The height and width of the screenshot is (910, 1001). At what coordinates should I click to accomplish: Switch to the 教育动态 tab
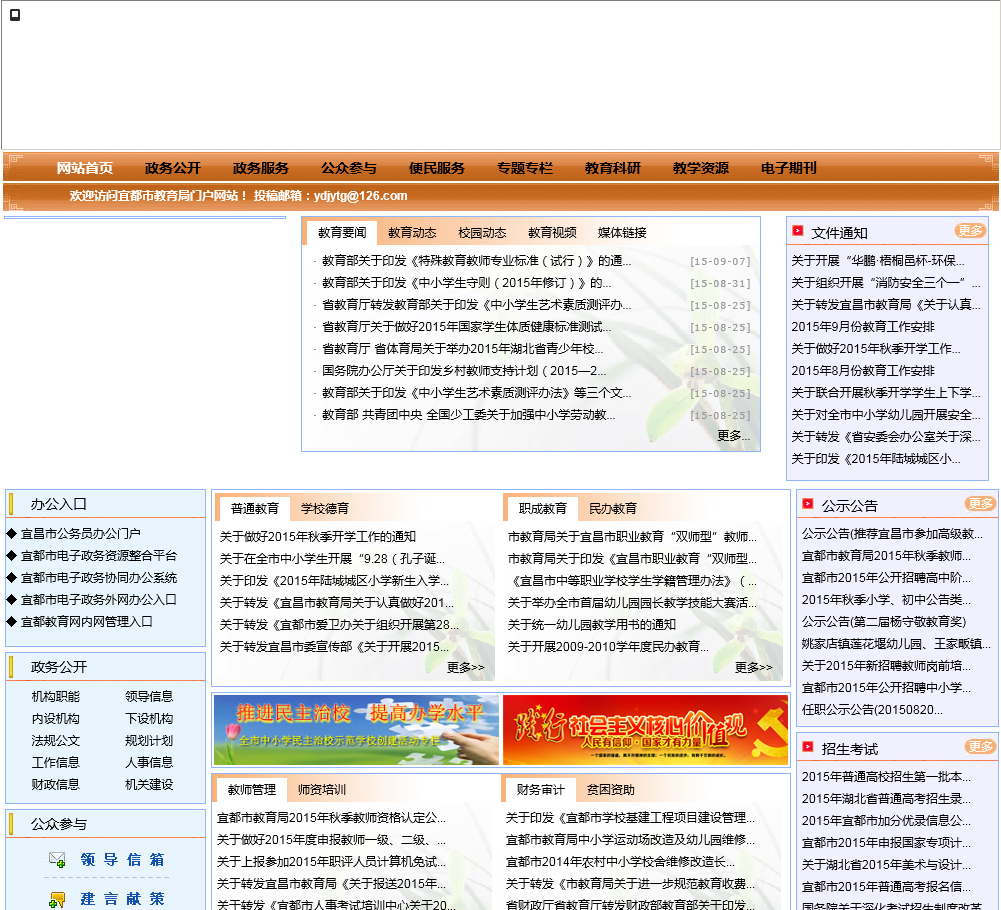coord(412,233)
